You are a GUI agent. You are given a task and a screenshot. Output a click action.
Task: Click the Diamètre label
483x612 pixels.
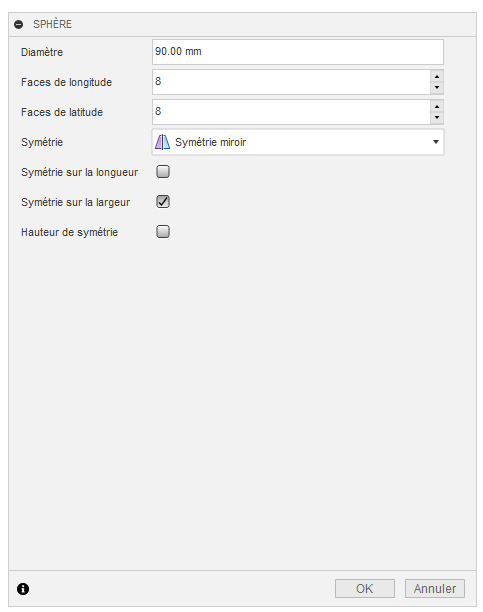point(42,52)
